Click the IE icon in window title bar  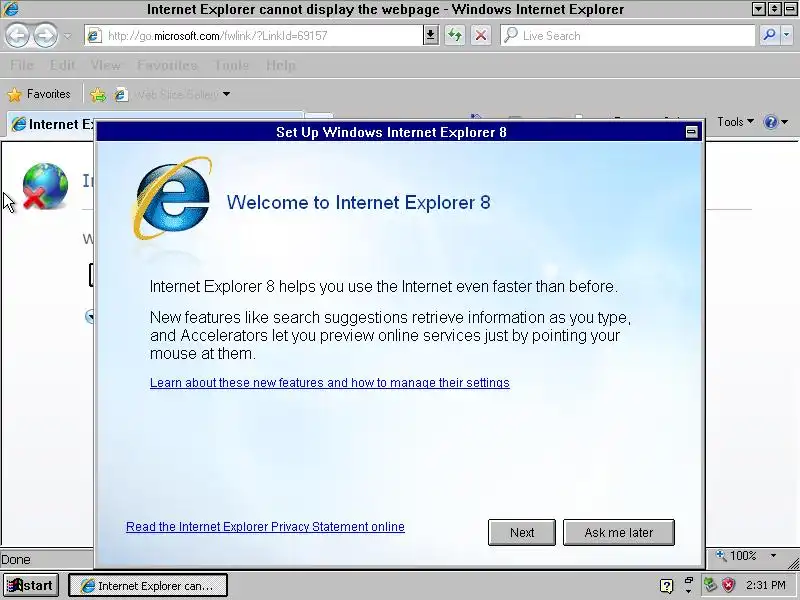click(10, 9)
